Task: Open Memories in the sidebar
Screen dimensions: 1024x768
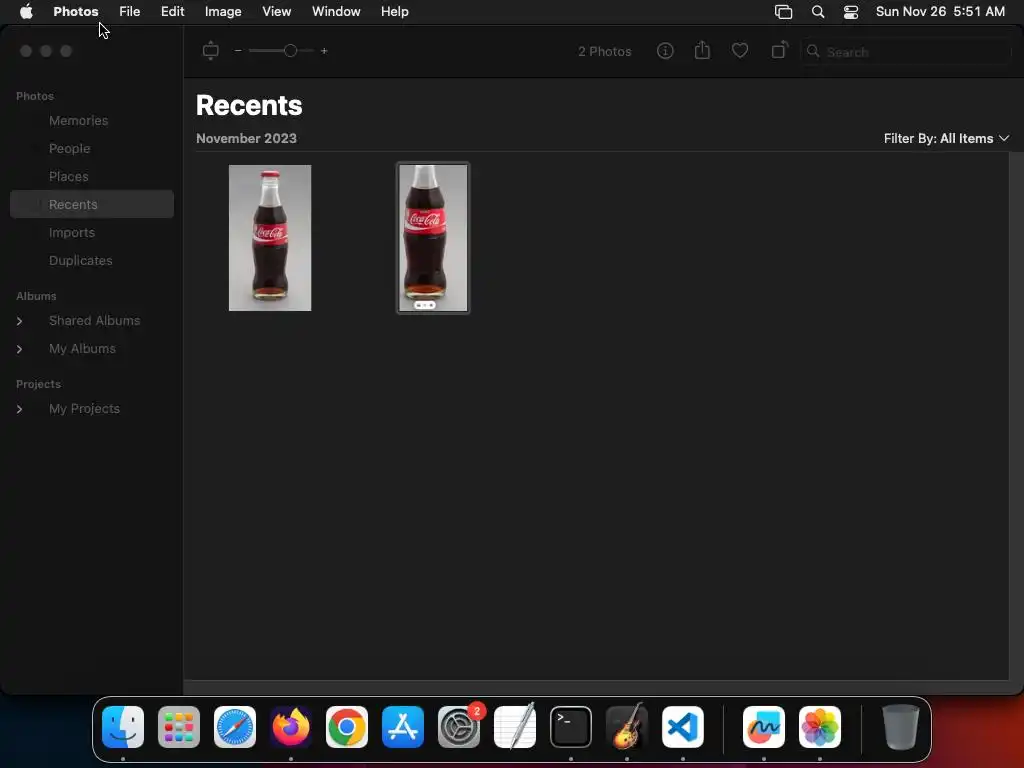Action: point(78,121)
